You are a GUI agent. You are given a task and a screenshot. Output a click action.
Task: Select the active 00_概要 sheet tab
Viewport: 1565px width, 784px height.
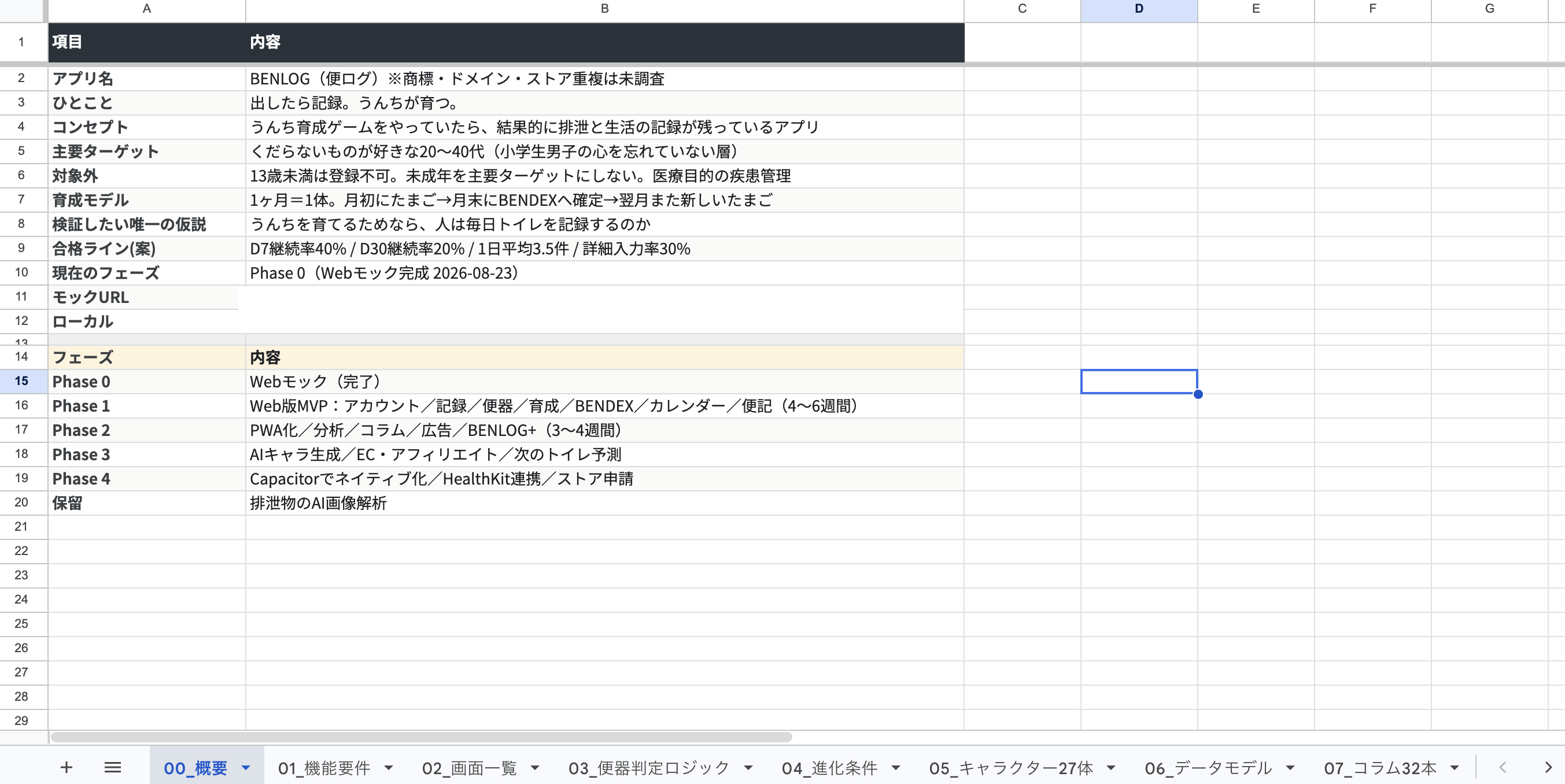tap(195, 768)
